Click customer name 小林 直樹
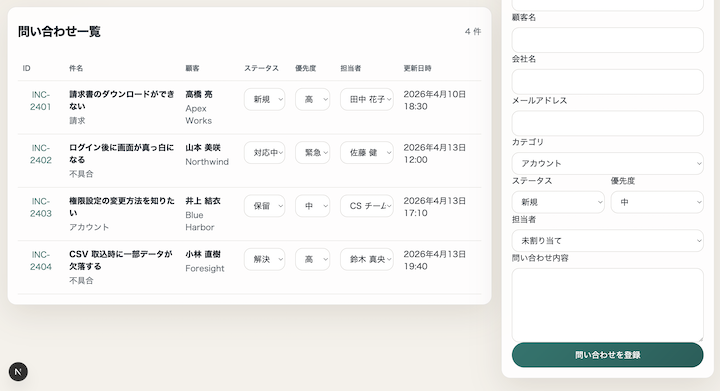720x391 pixels. pyautogui.click(x=203, y=254)
